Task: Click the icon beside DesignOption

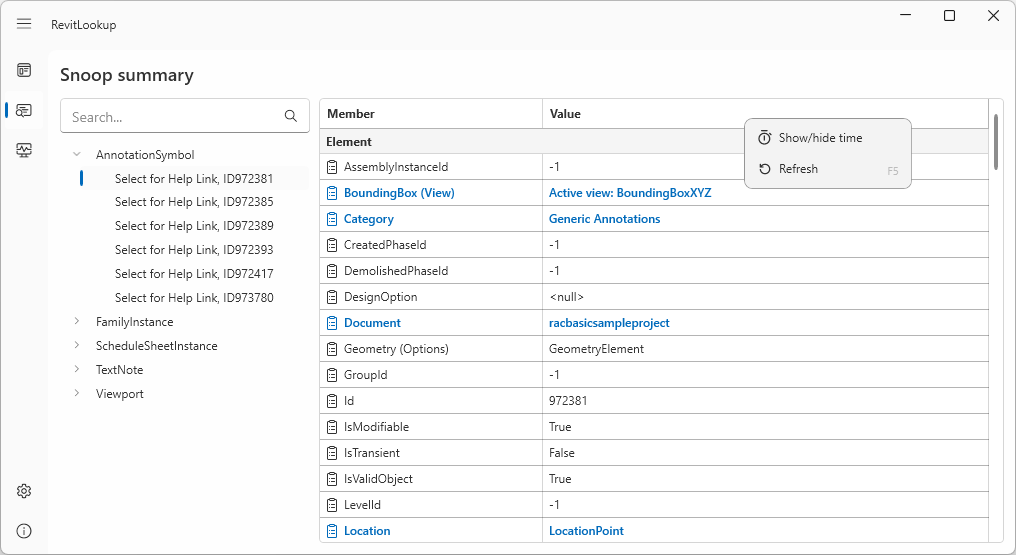Action: point(332,297)
